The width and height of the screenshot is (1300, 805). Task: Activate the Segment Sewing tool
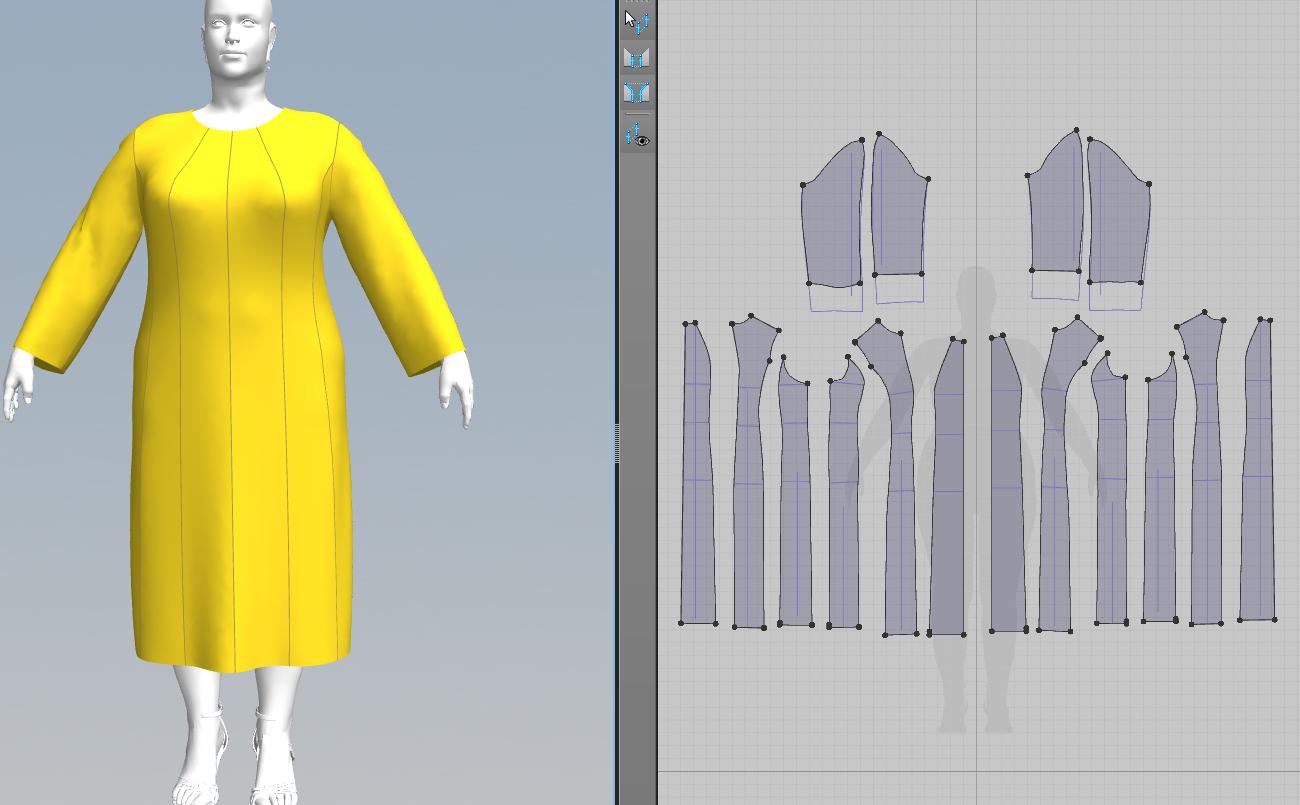(x=636, y=57)
